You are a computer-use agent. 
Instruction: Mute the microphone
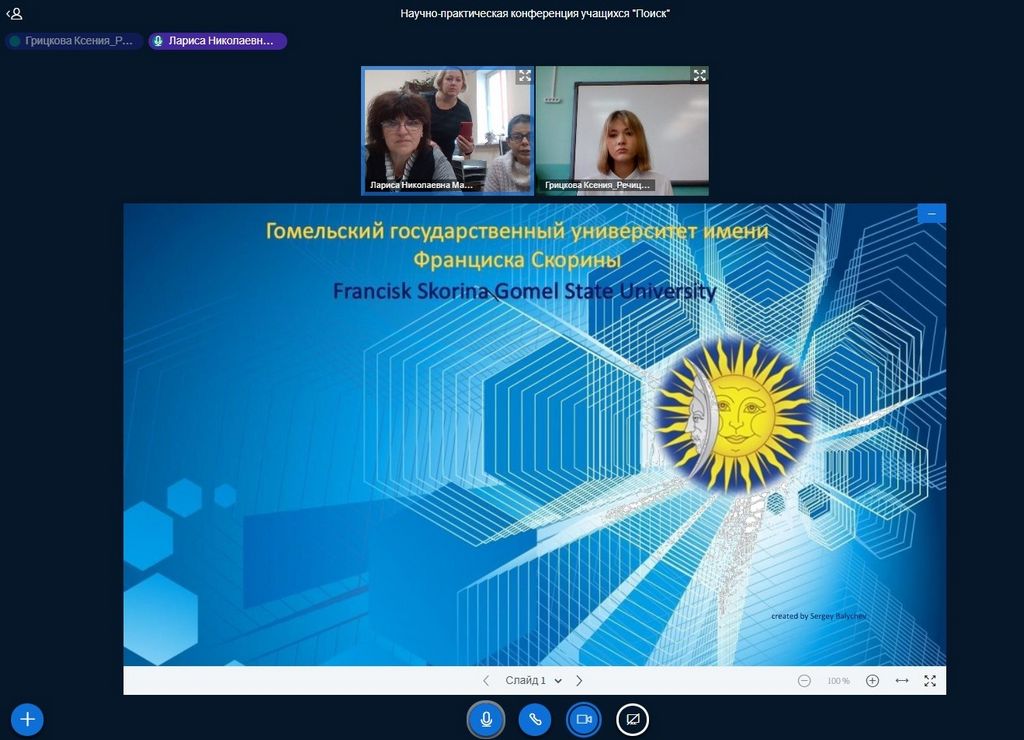pos(486,719)
